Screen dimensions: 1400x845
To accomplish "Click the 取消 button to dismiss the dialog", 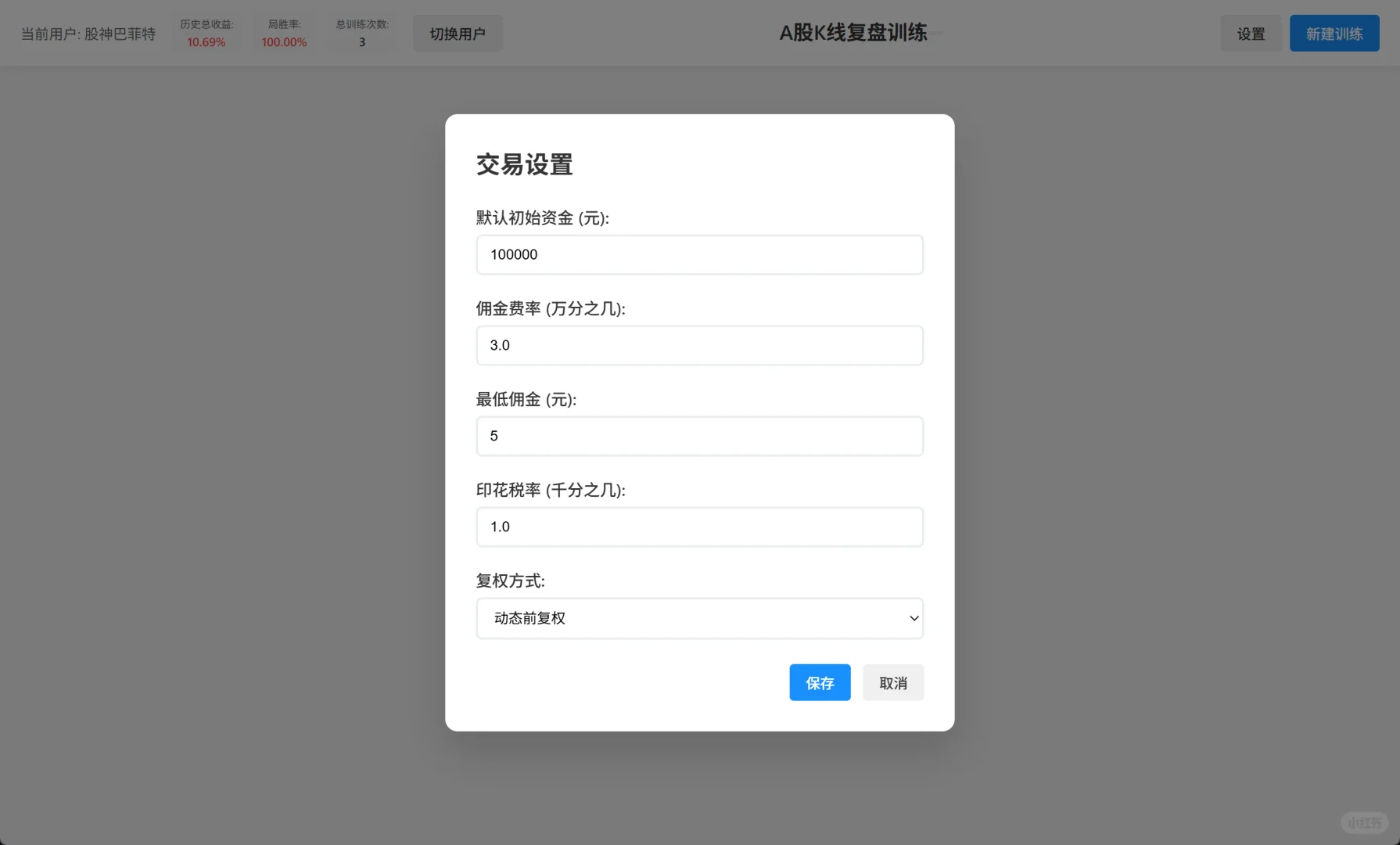I will [x=892, y=682].
